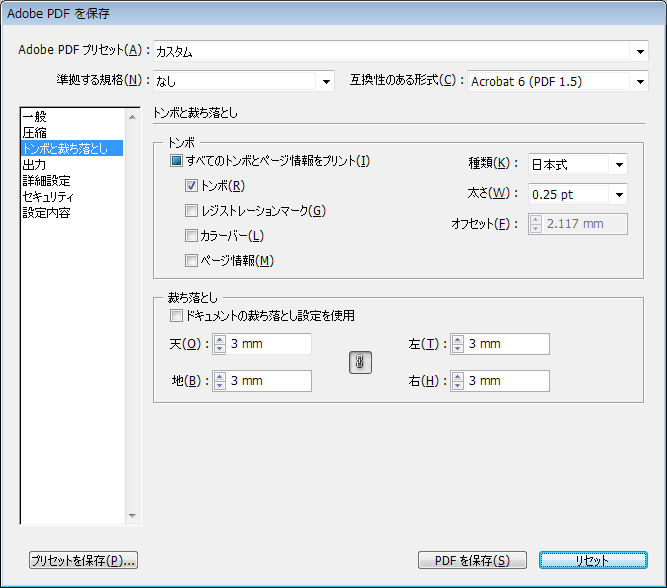Image resolution: width=667 pixels, height=588 pixels.
Task: Open the 種類(K) dropdown showing 日本式
Action: click(x=578, y=164)
